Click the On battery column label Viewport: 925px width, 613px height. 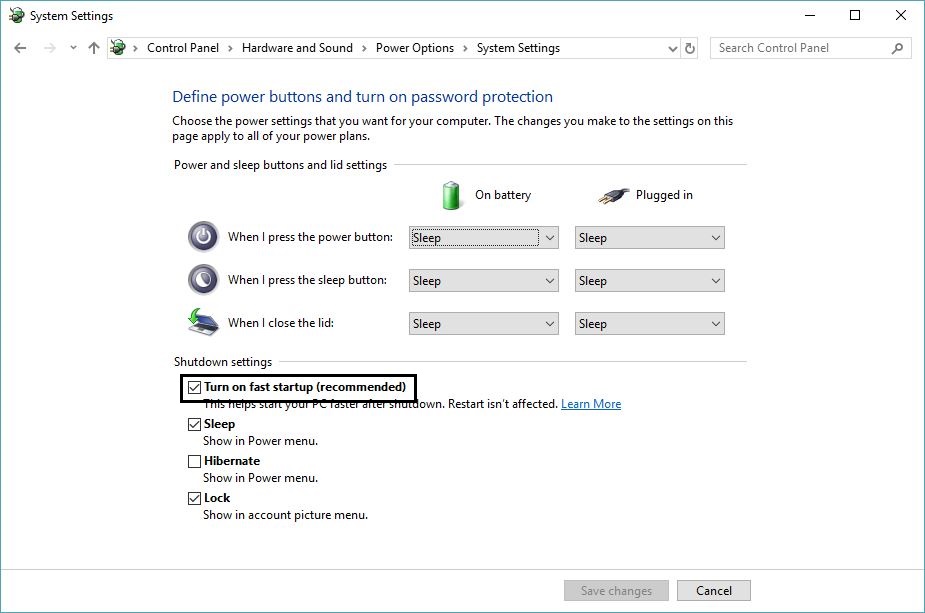click(x=503, y=195)
